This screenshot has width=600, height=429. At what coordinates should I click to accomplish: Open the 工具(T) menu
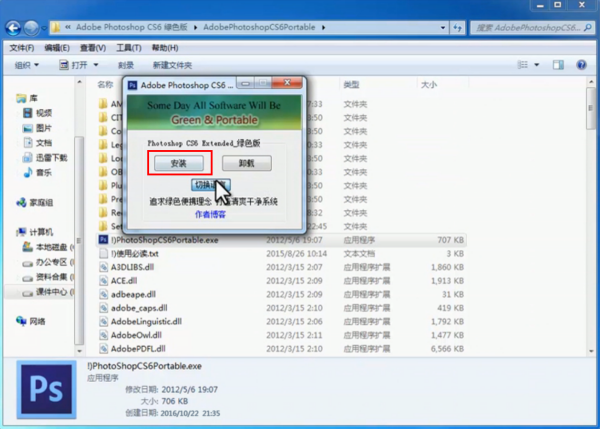tap(129, 48)
